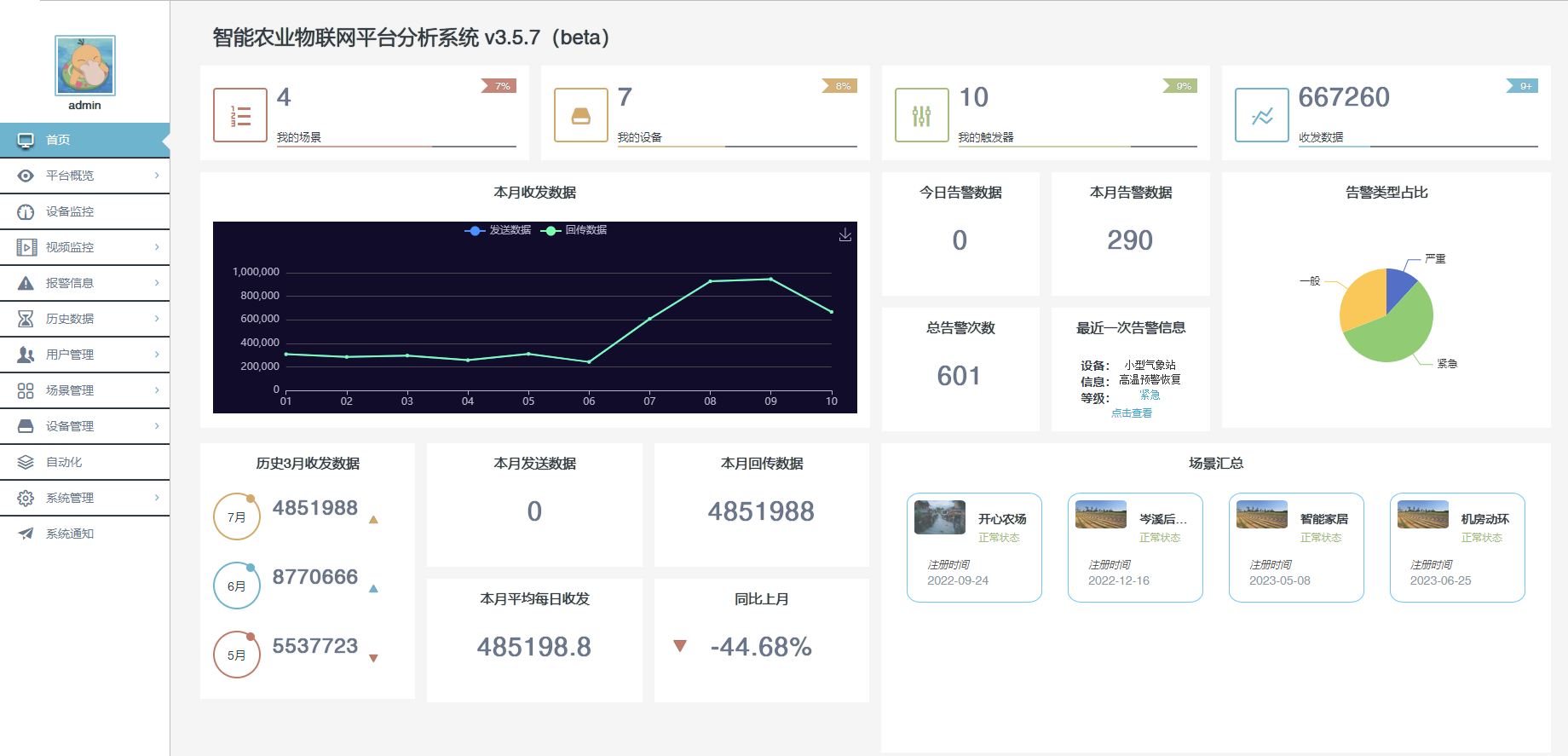The width and height of the screenshot is (1568, 756).
Task: Click the blue 严重 pie slice
Action: coord(1398,286)
